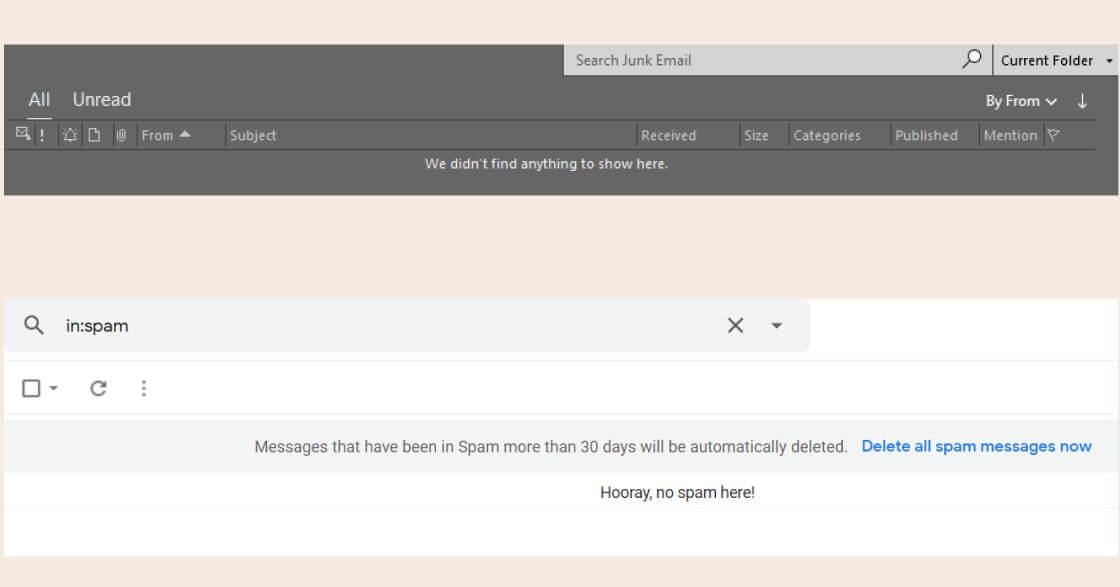Show Gmail search options dropdown arrow
The height and width of the screenshot is (587, 1120).
pyautogui.click(x=776, y=325)
